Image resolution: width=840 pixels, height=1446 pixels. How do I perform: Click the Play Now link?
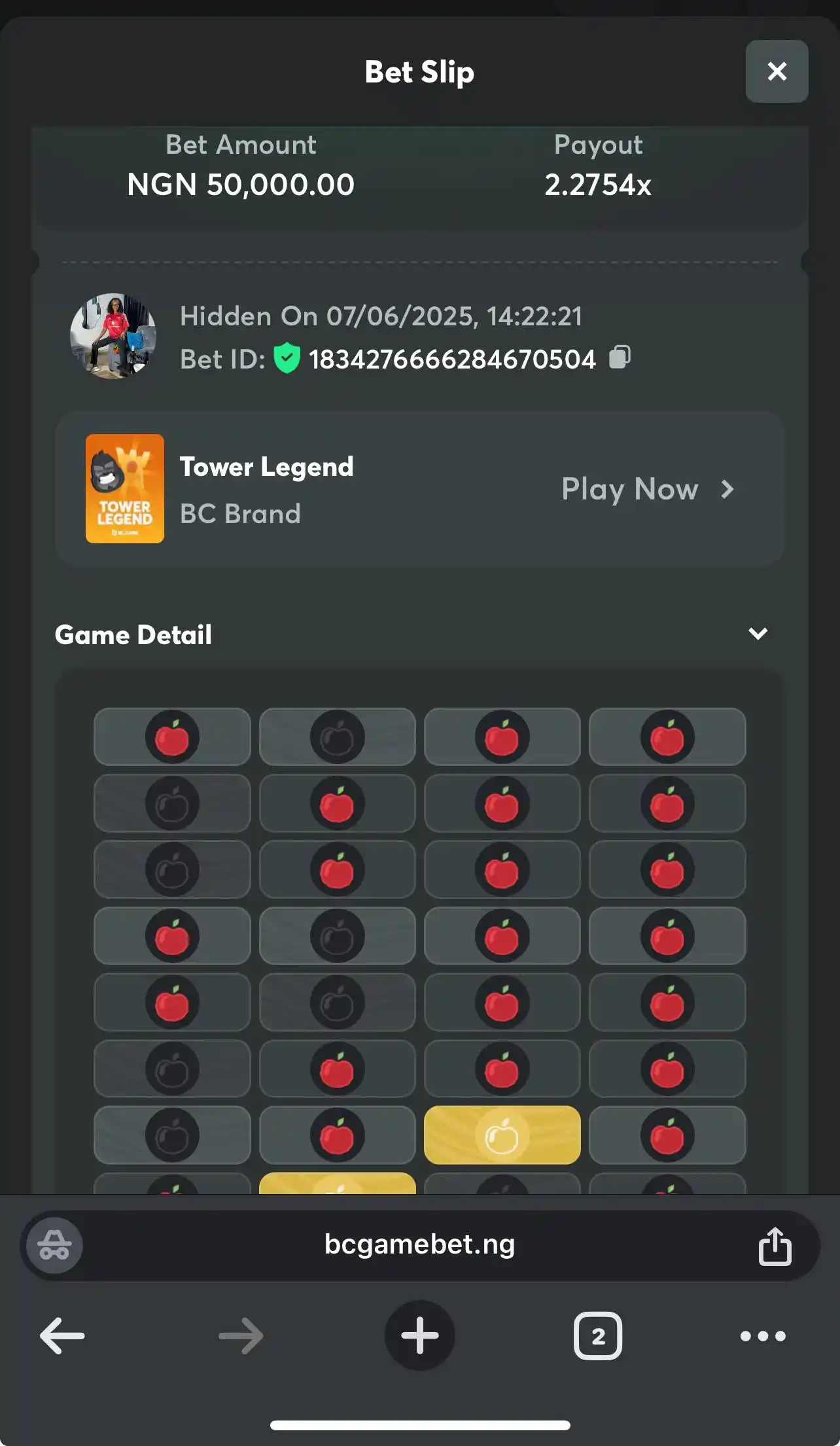(630, 489)
